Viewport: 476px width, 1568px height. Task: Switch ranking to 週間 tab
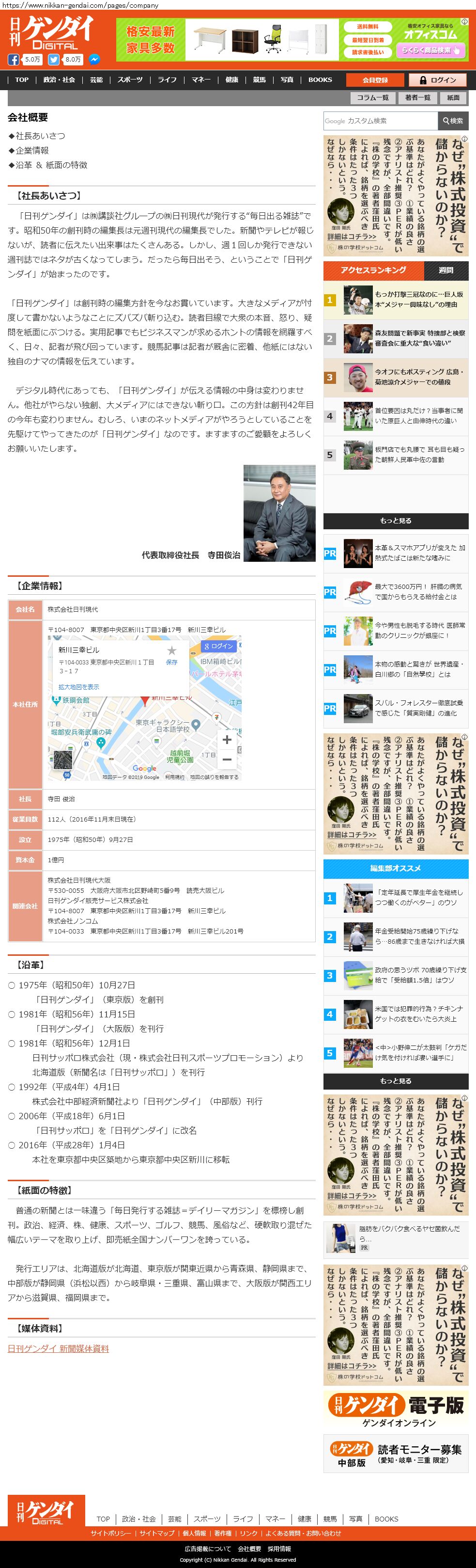[446, 270]
